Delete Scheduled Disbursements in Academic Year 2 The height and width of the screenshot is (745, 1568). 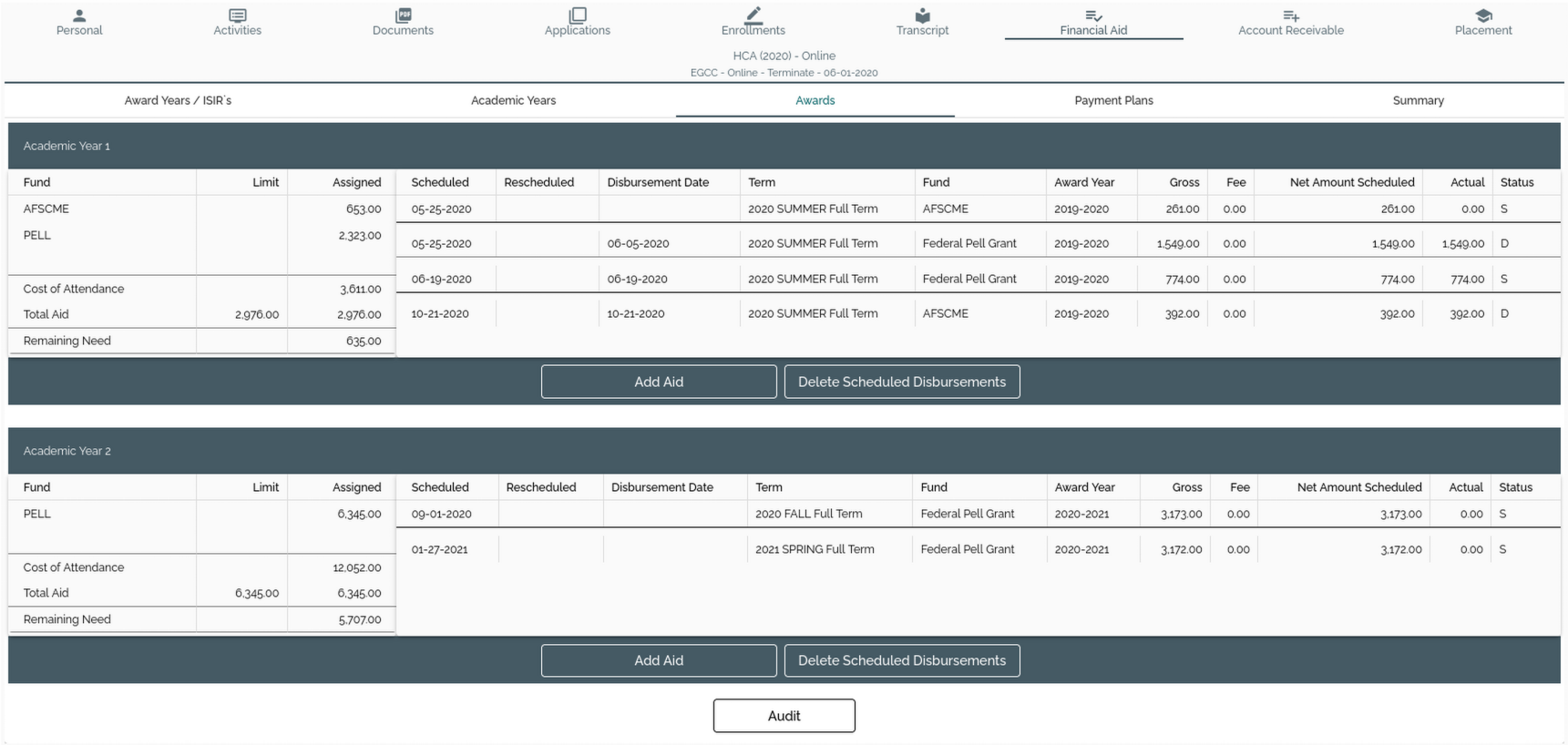pyautogui.click(x=902, y=660)
